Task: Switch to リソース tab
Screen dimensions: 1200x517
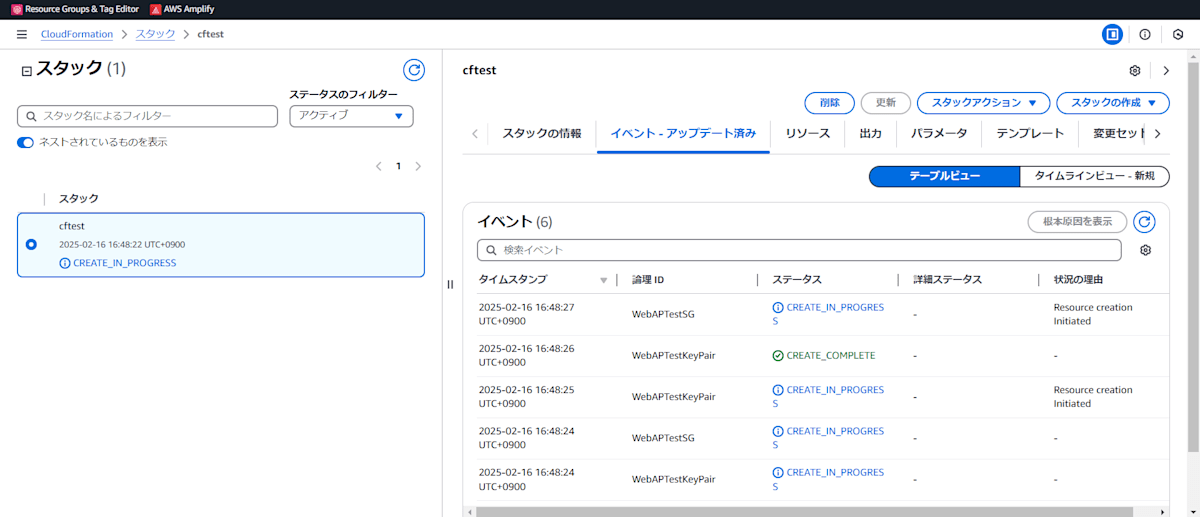Action: coord(807,133)
